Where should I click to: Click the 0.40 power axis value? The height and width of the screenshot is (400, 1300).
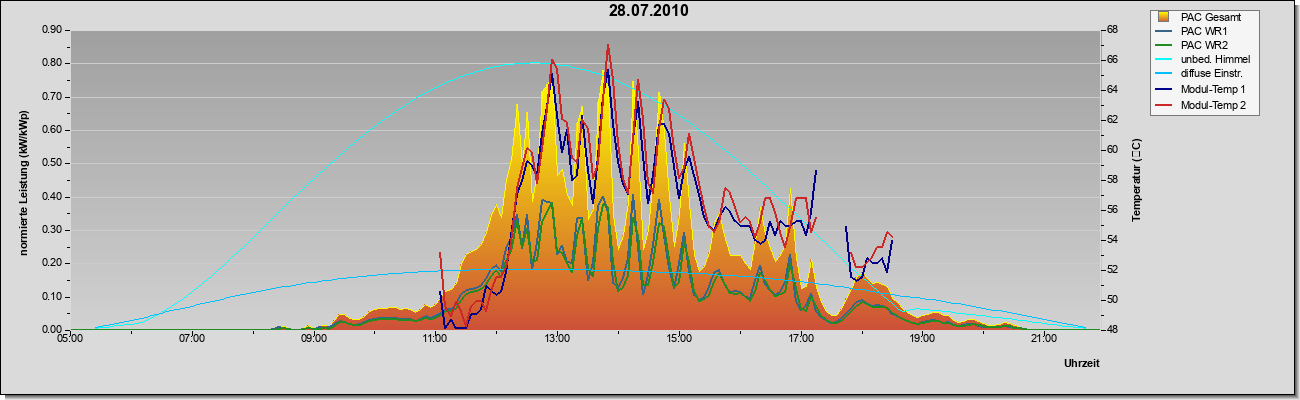tap(52, 197)
